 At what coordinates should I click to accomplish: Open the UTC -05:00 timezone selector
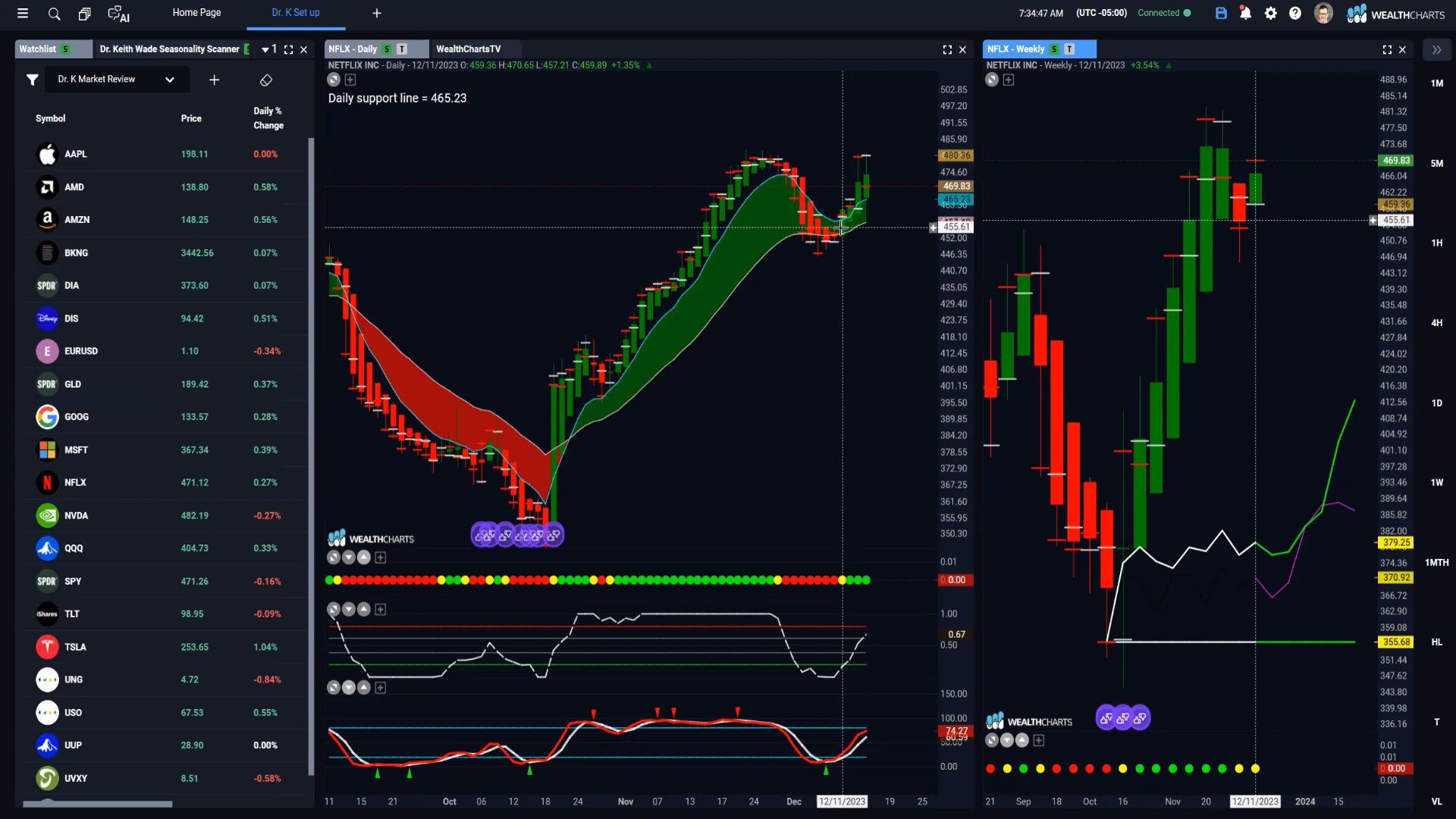click(x=1101, y=13)
